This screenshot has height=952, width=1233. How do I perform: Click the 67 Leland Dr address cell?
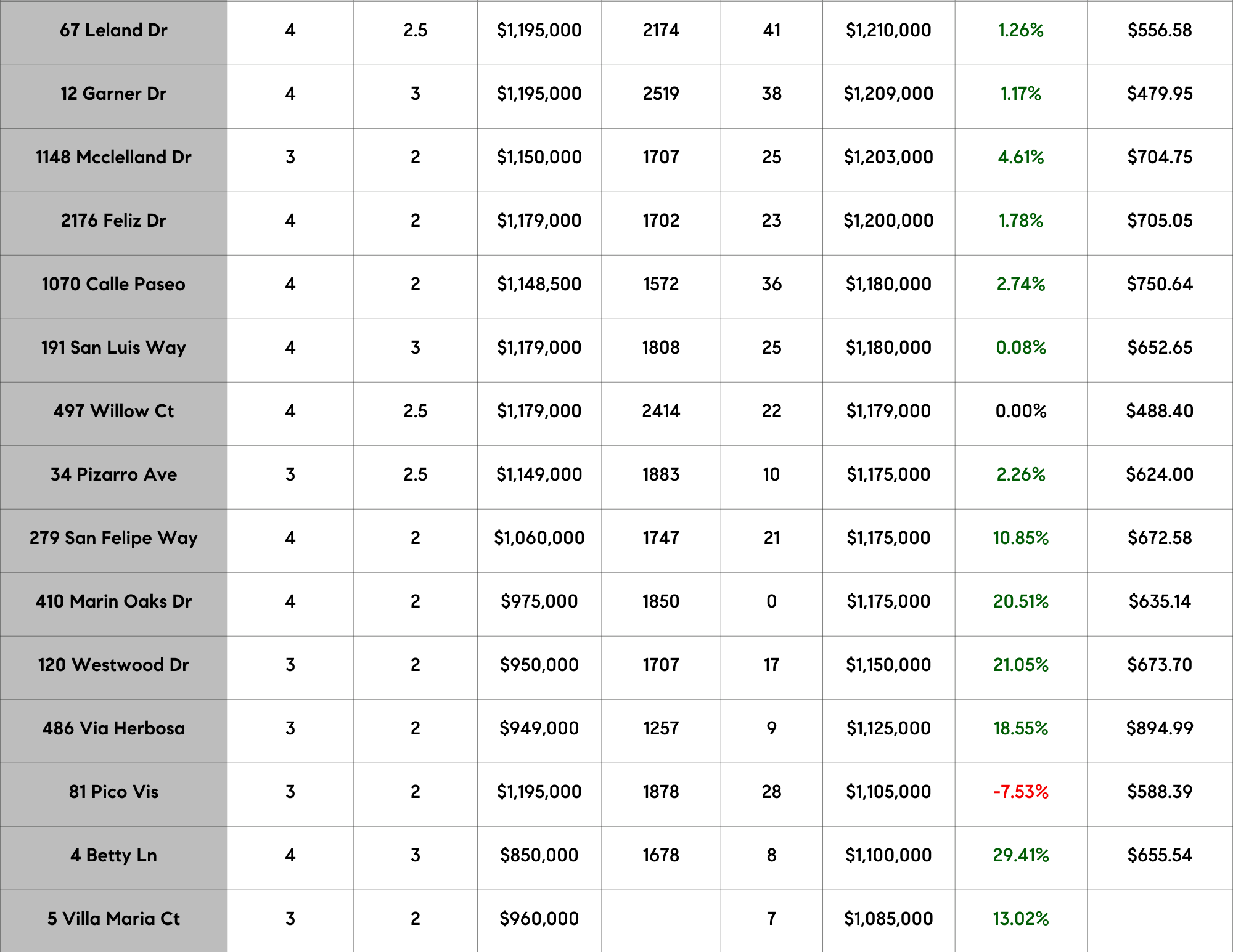tap(113, 30)
